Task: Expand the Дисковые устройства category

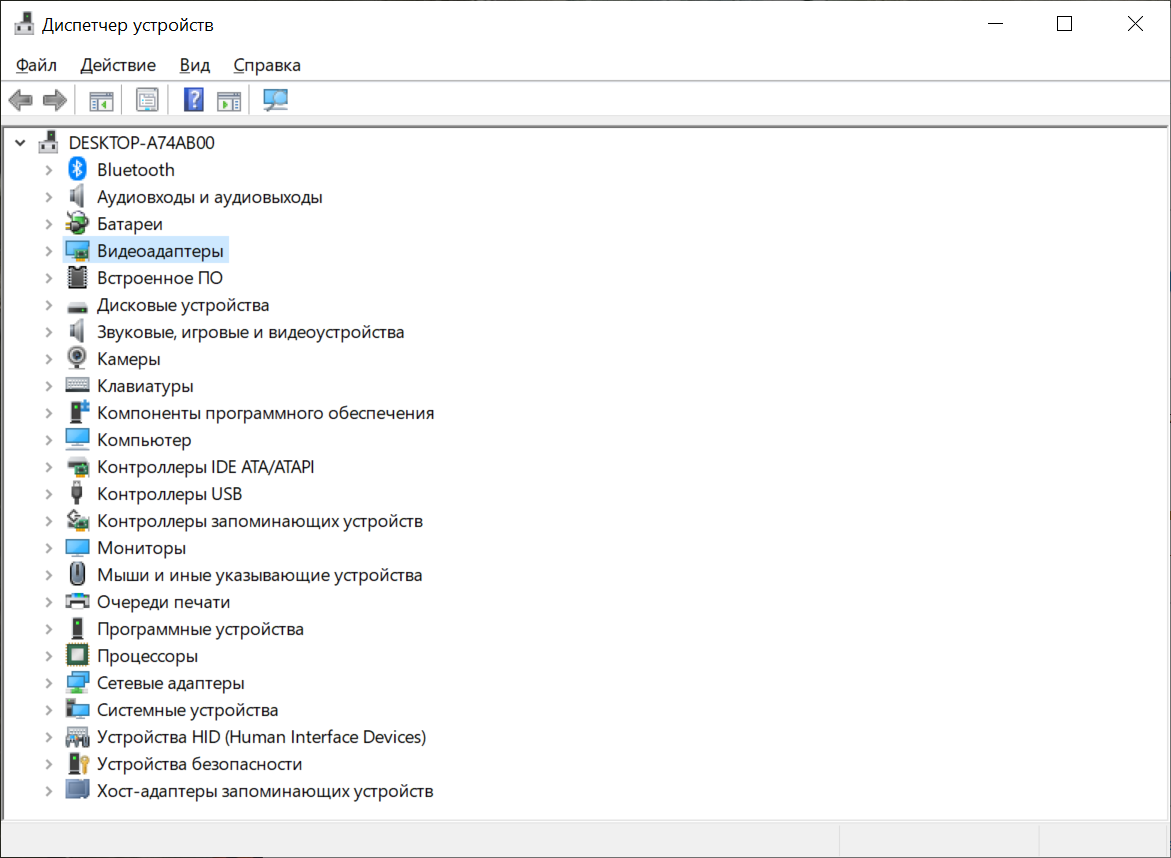Action: 49,305
